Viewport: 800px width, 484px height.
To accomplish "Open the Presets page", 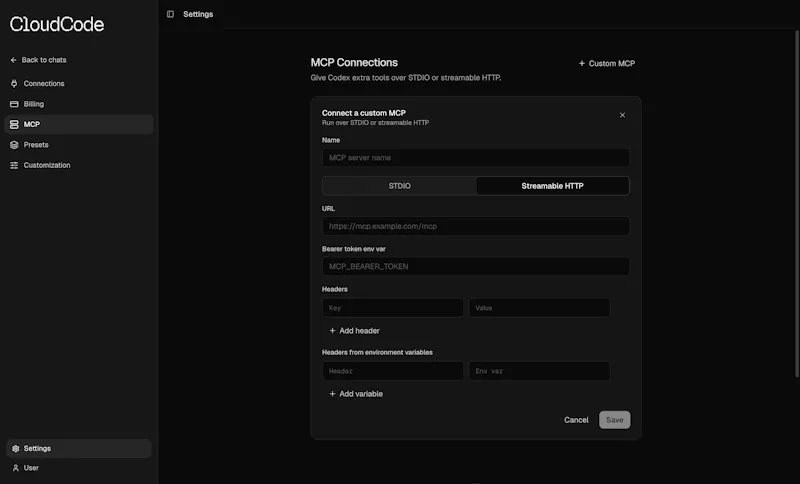I will 79,145.
